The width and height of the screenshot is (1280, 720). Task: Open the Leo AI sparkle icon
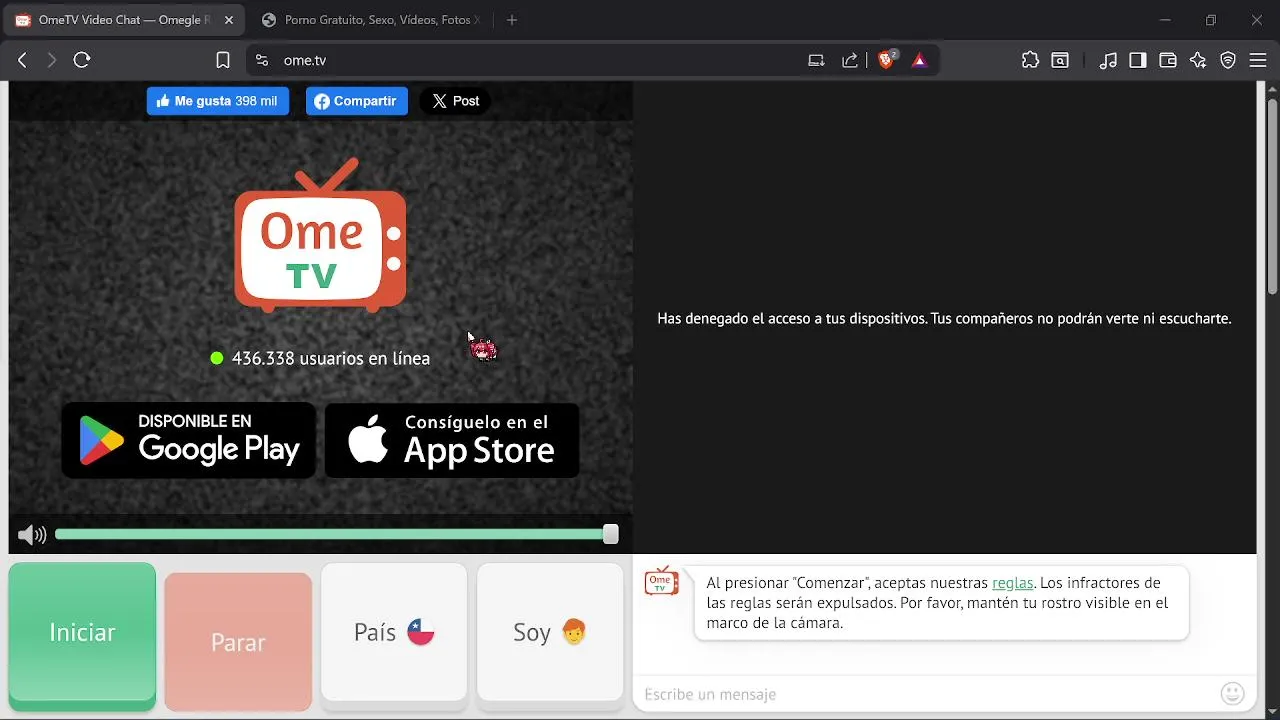click(x=1198, y=60)
